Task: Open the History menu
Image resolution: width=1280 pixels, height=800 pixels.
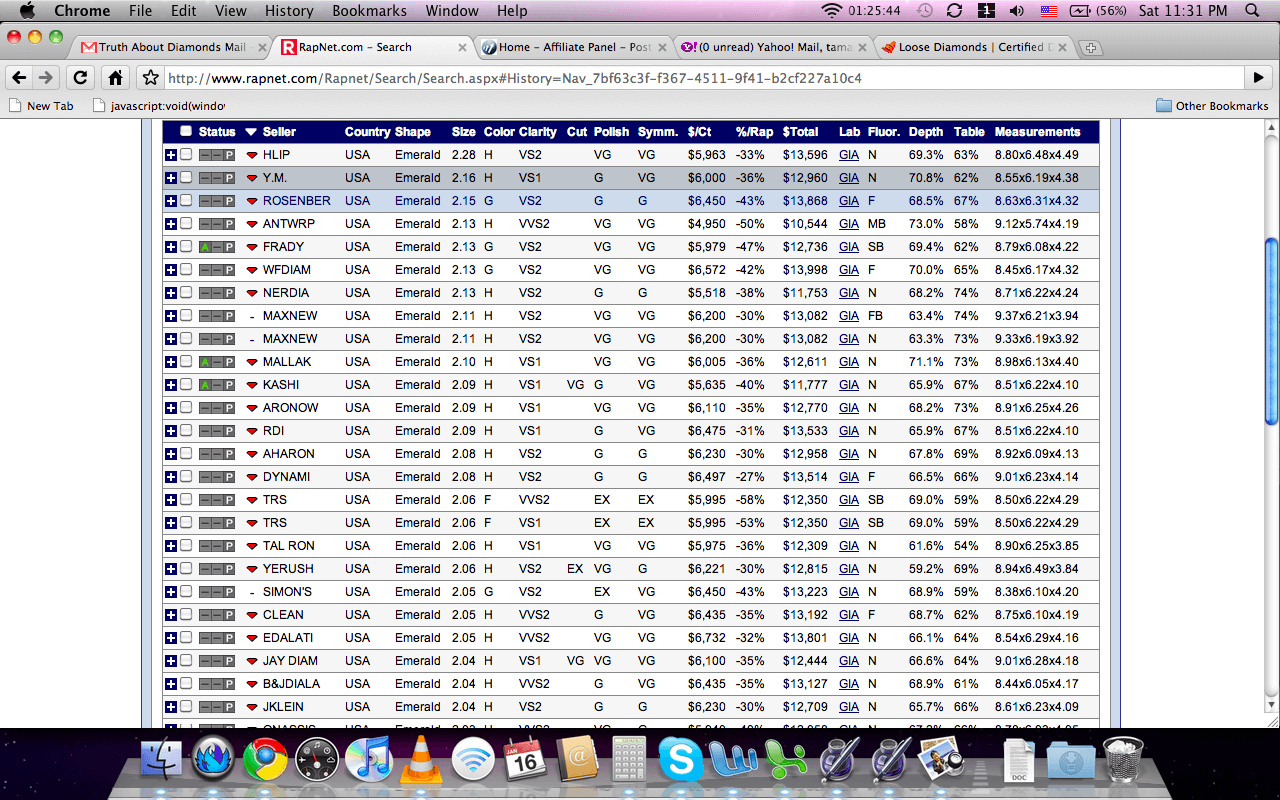Action: point(289,11)
